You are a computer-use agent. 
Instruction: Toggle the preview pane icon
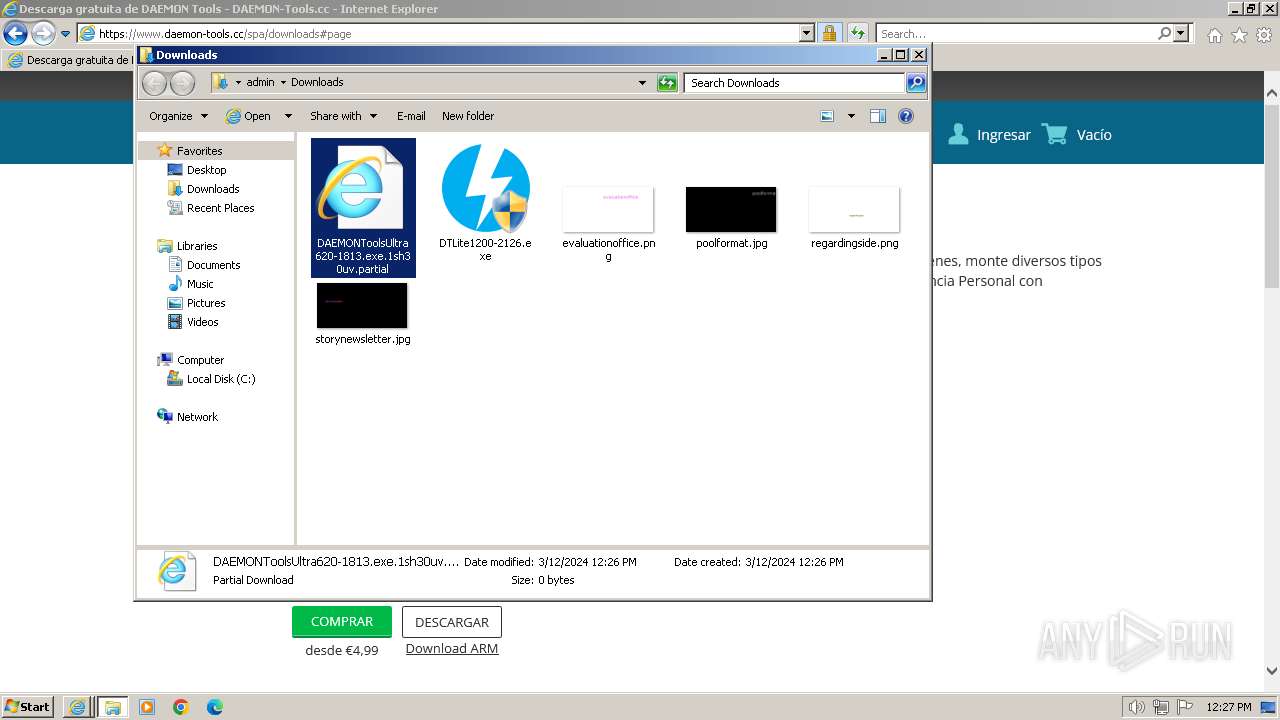tap(878, 116)
